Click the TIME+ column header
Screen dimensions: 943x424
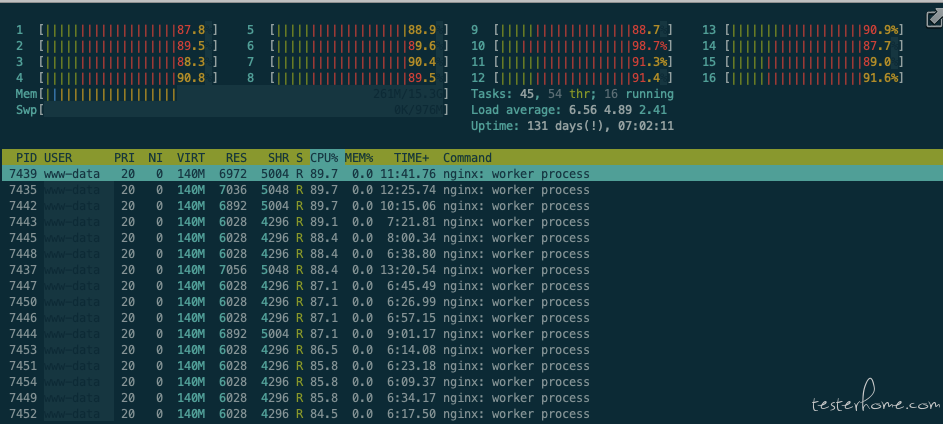click(411, 158)
